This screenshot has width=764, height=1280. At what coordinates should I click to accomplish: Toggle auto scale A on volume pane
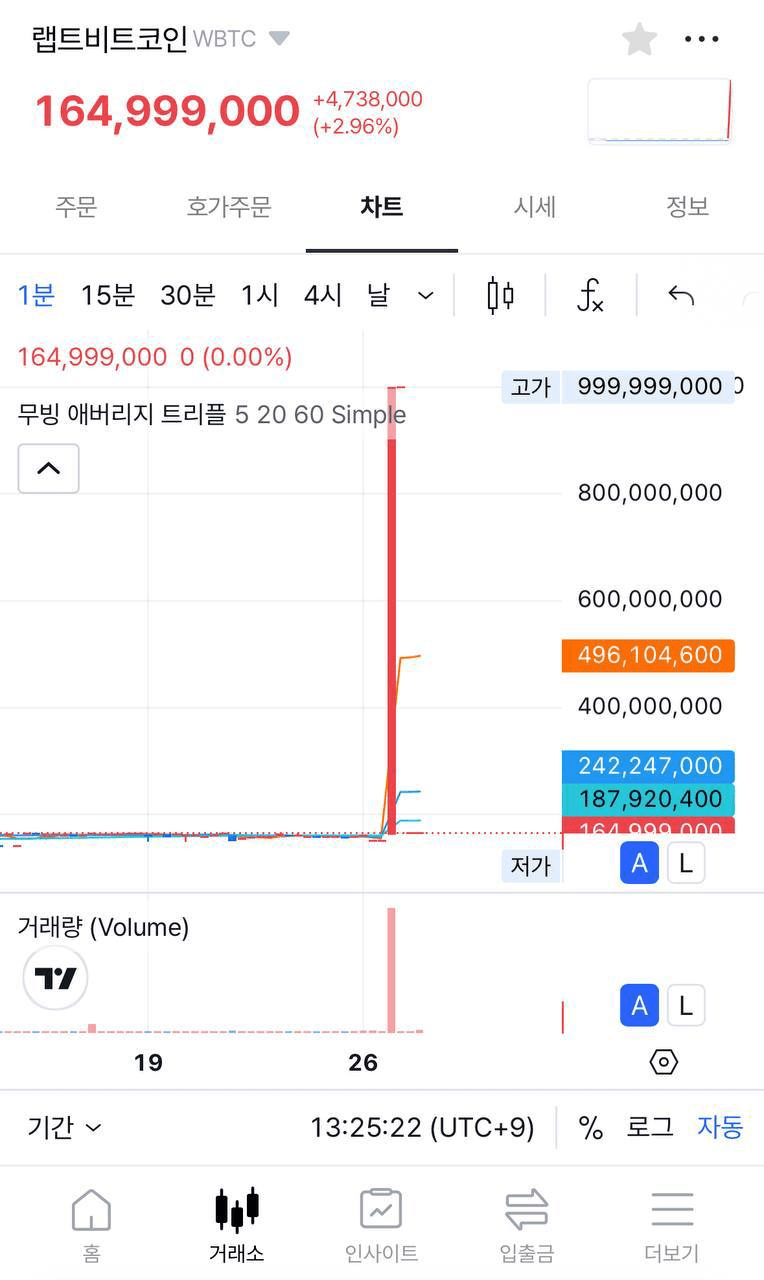click(x=639, y=1005)
